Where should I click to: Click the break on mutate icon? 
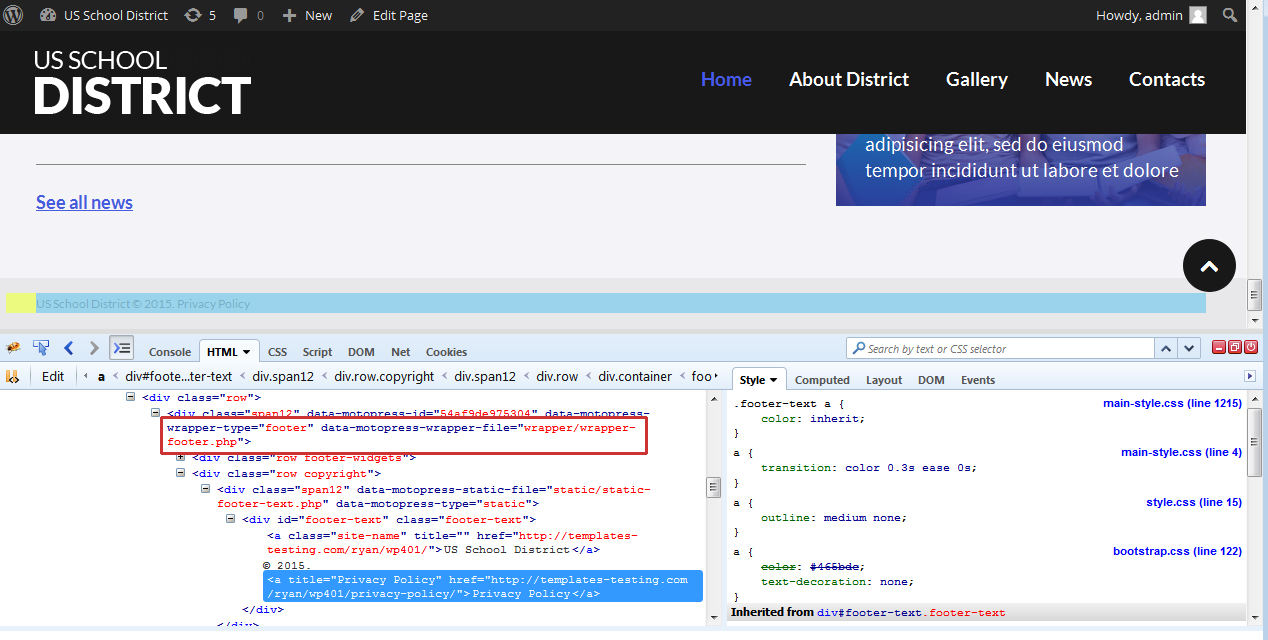click(13, 377)
